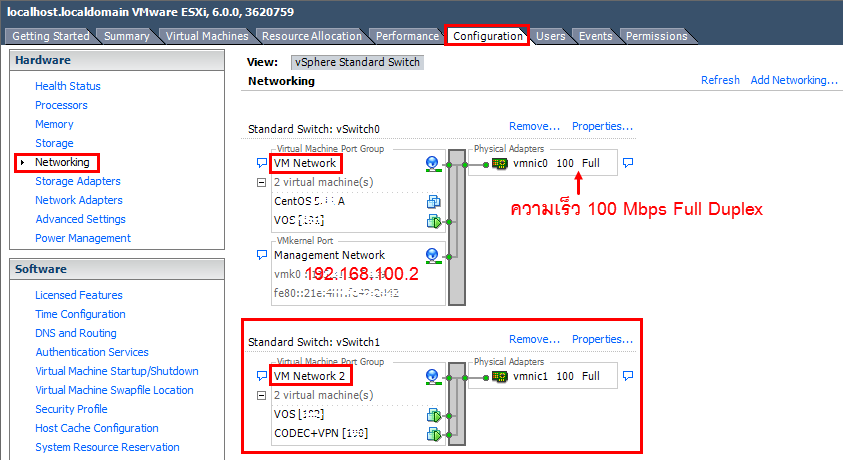The height and width of the screenshot is (460, 843).
Task: Open Virtual Machine Startup/Shutdown settings
Action: (117, 371)
